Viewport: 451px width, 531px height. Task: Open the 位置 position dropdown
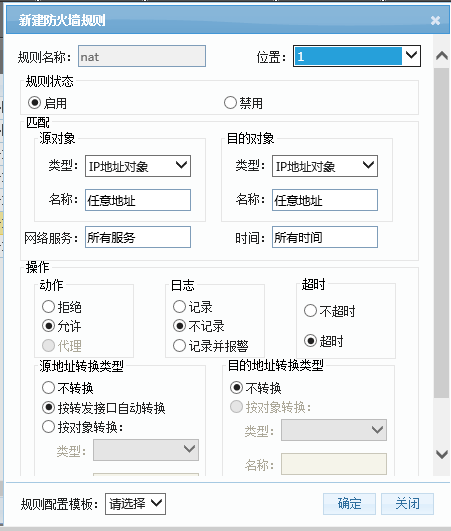[357, 56]
